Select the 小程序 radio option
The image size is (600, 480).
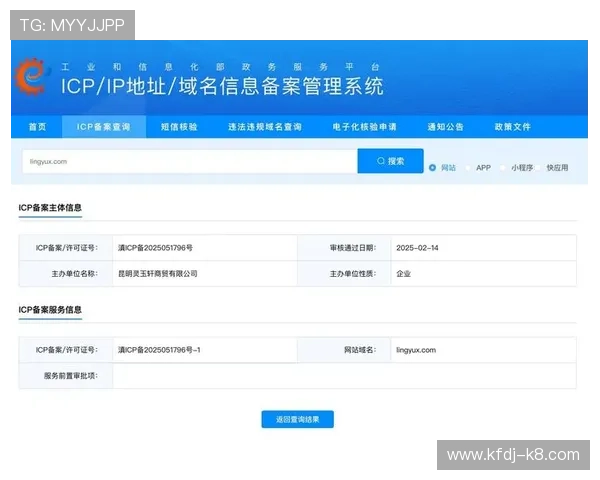point(503,168)
